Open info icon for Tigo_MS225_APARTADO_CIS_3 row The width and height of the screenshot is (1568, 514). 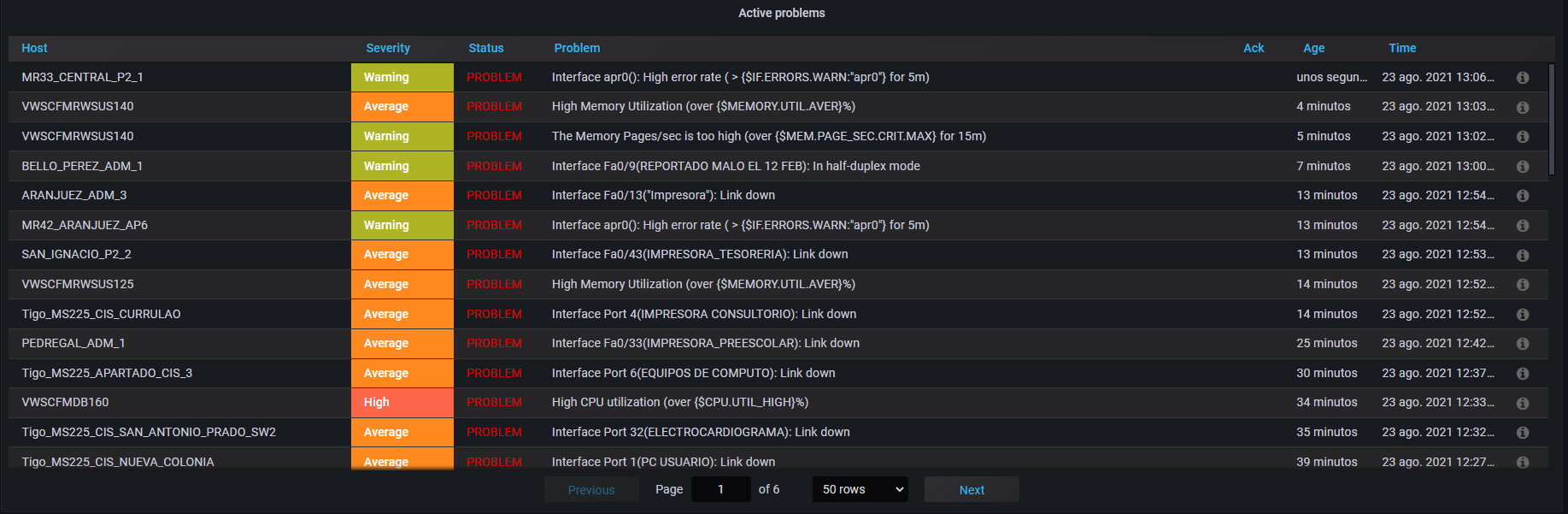(1523, 374)
